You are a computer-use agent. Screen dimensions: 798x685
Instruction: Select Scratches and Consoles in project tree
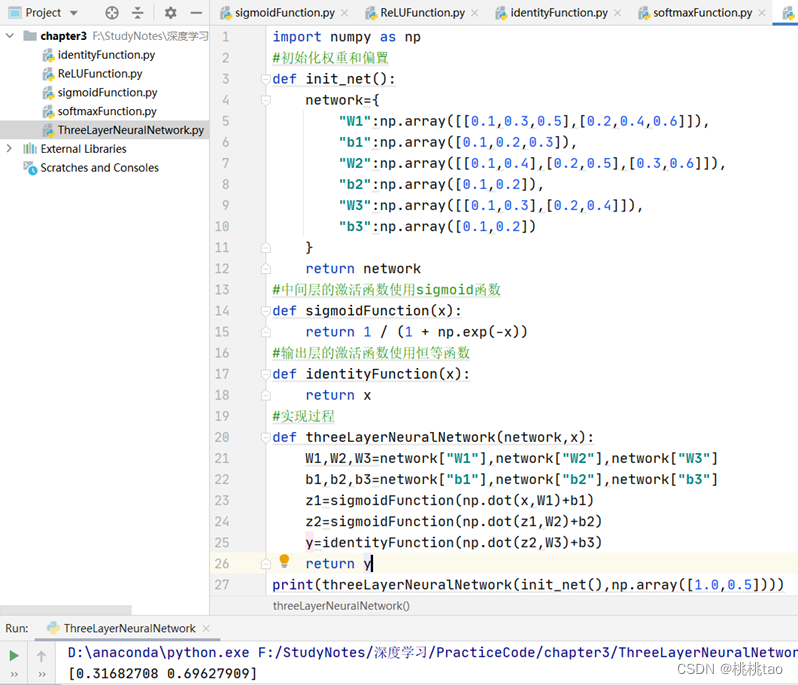pos(98,168)
